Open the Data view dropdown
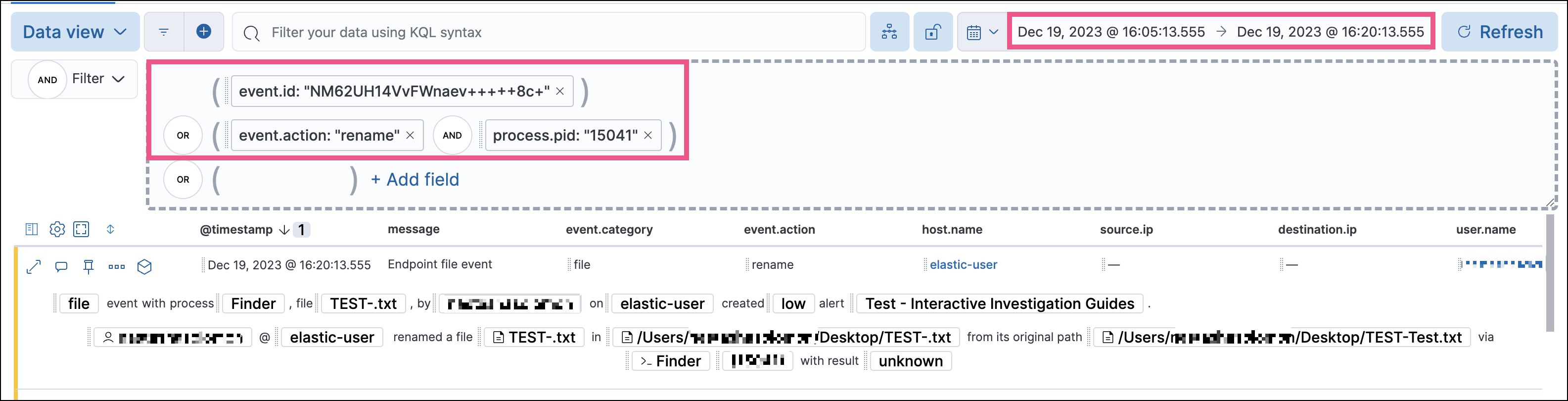Image resolution: width=1568 pixels, height=401 pixels. [74, 32]
